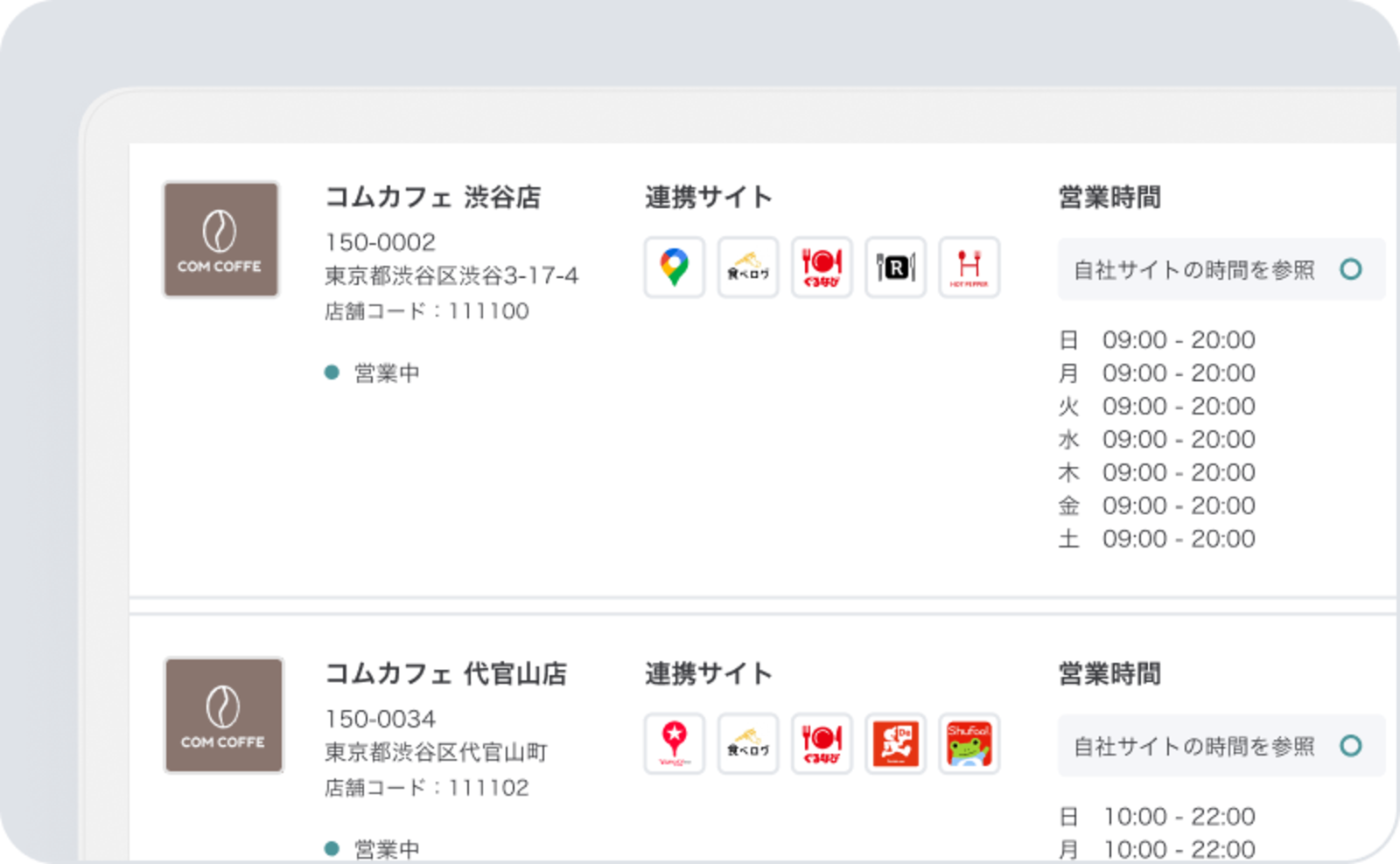Image resolution: width=1400 pixels, height=864 pixels.
Task: Click 木 09:00 - 20:00 hours row
Action: pos(1157,472)
